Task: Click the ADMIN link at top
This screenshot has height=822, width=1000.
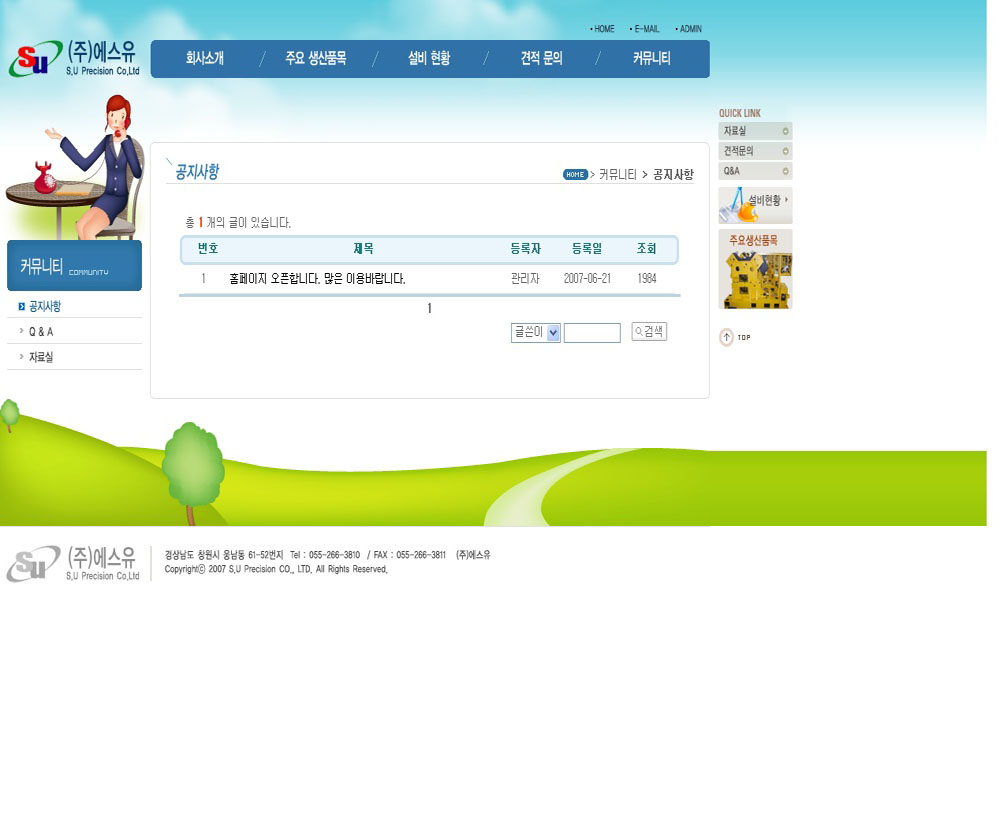Action: click(690, 29)
